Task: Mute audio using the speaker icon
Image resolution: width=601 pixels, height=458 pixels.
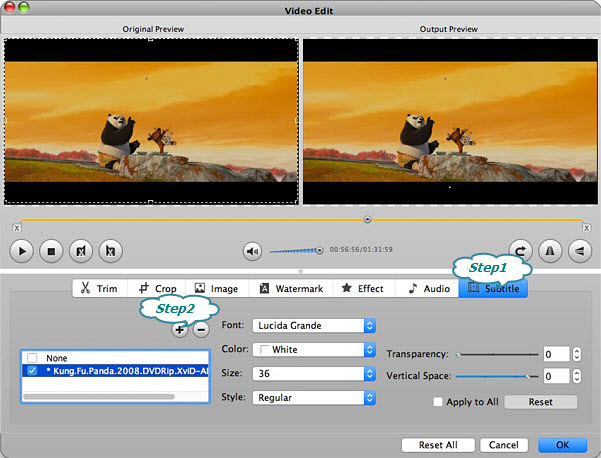Action: [x=252, y=251]
